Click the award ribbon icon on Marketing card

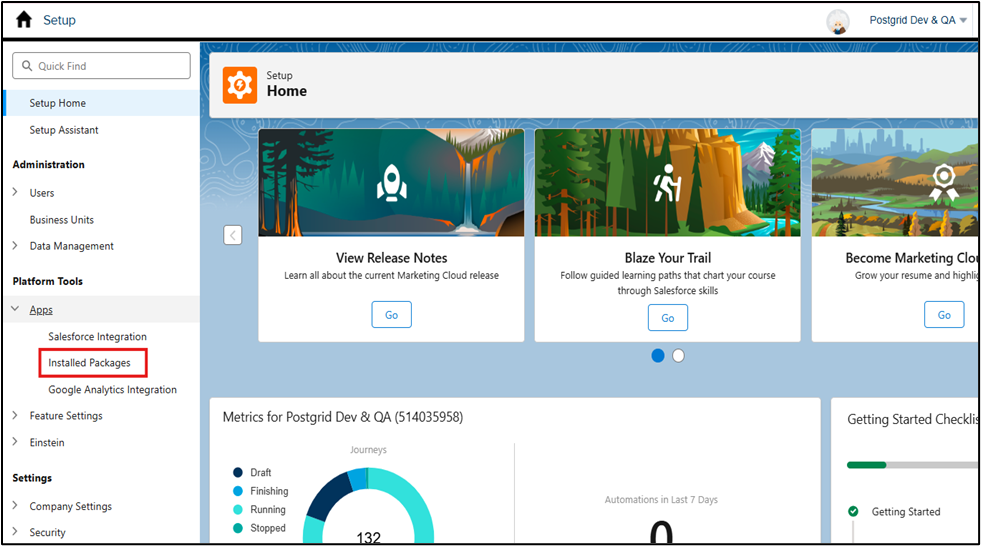[x=943, y=183]
